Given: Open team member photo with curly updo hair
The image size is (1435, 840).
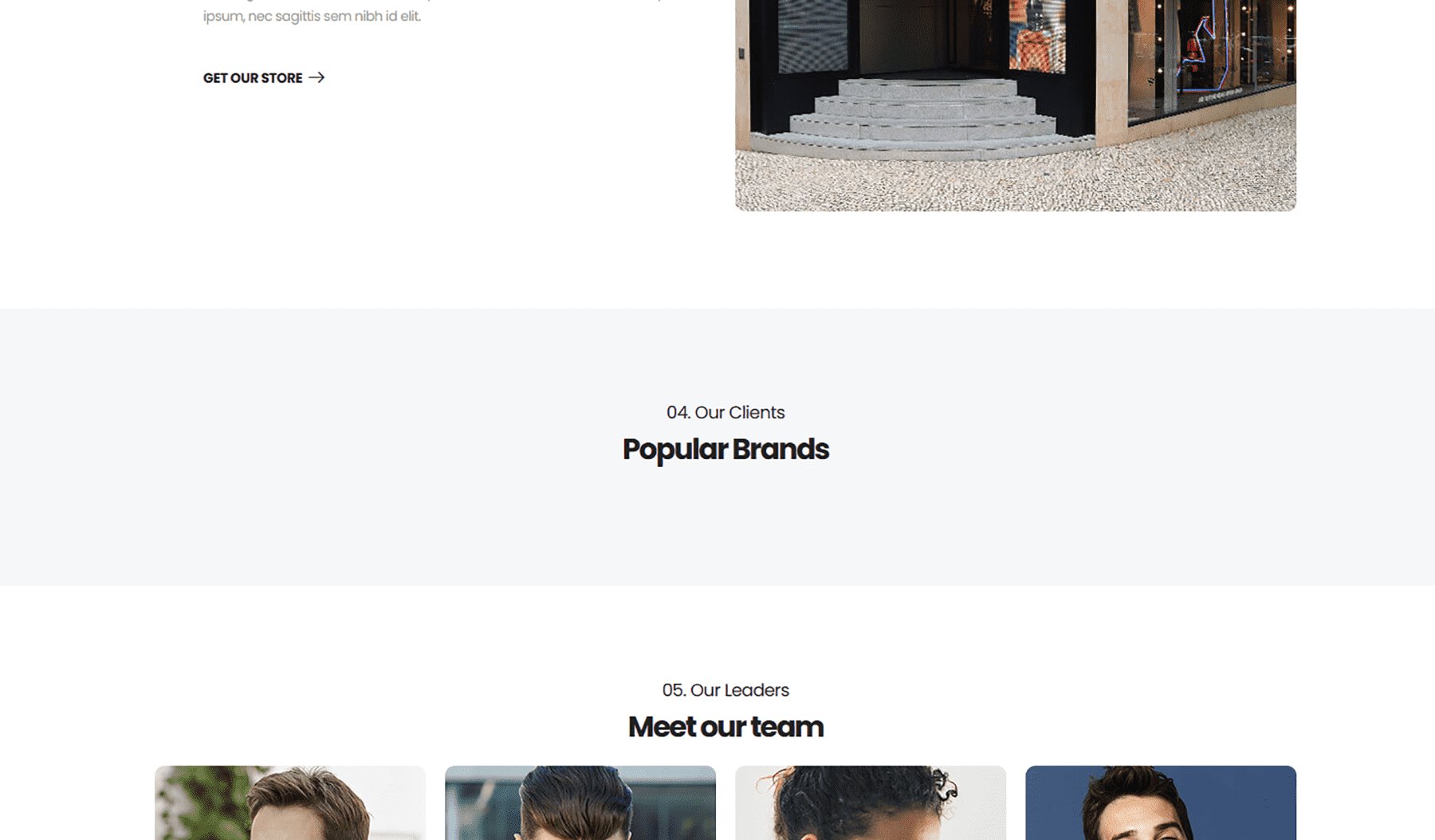Looking at the screenshot, I should coord(871,803).
